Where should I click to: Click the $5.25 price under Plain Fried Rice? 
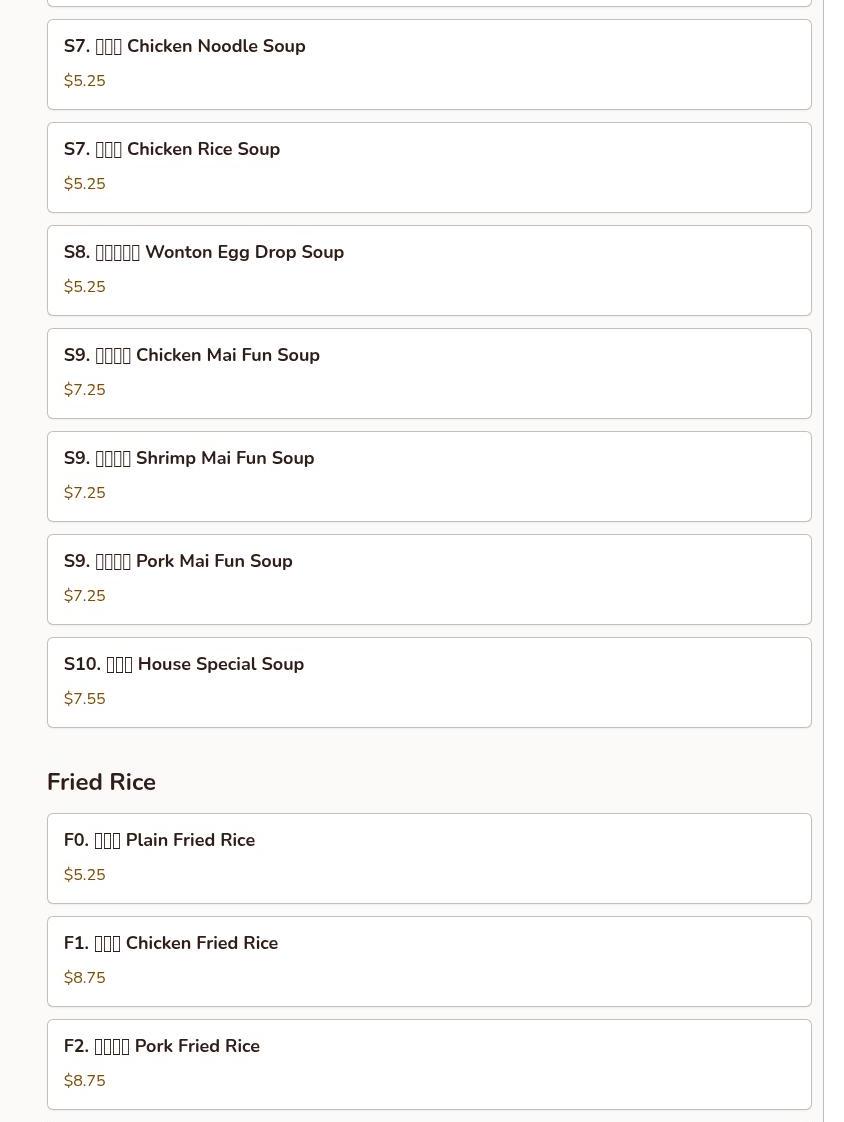click(x=85, y=875)
